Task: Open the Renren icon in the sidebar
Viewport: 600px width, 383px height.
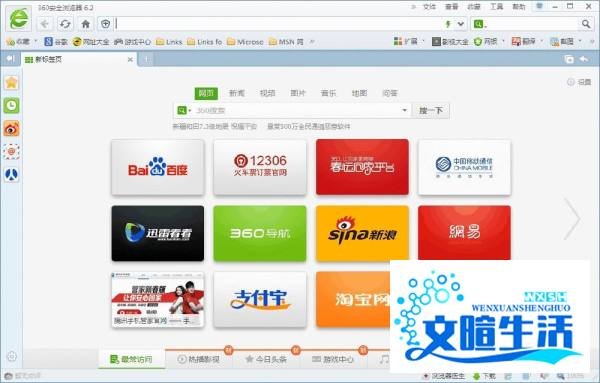Action: click(11, 174)
